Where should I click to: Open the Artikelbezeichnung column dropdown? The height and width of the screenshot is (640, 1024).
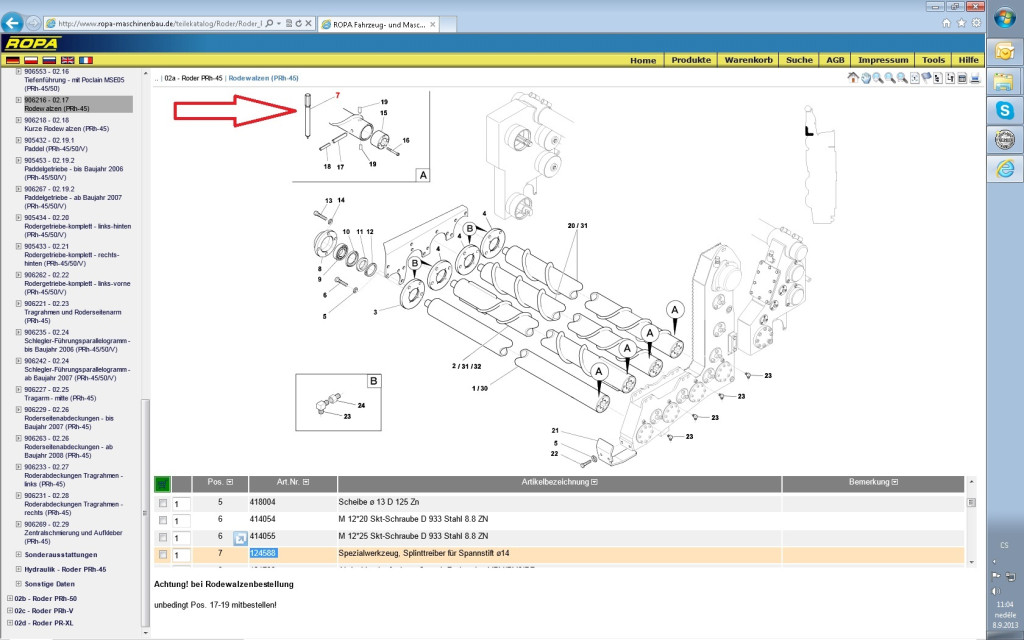(594, 482)
